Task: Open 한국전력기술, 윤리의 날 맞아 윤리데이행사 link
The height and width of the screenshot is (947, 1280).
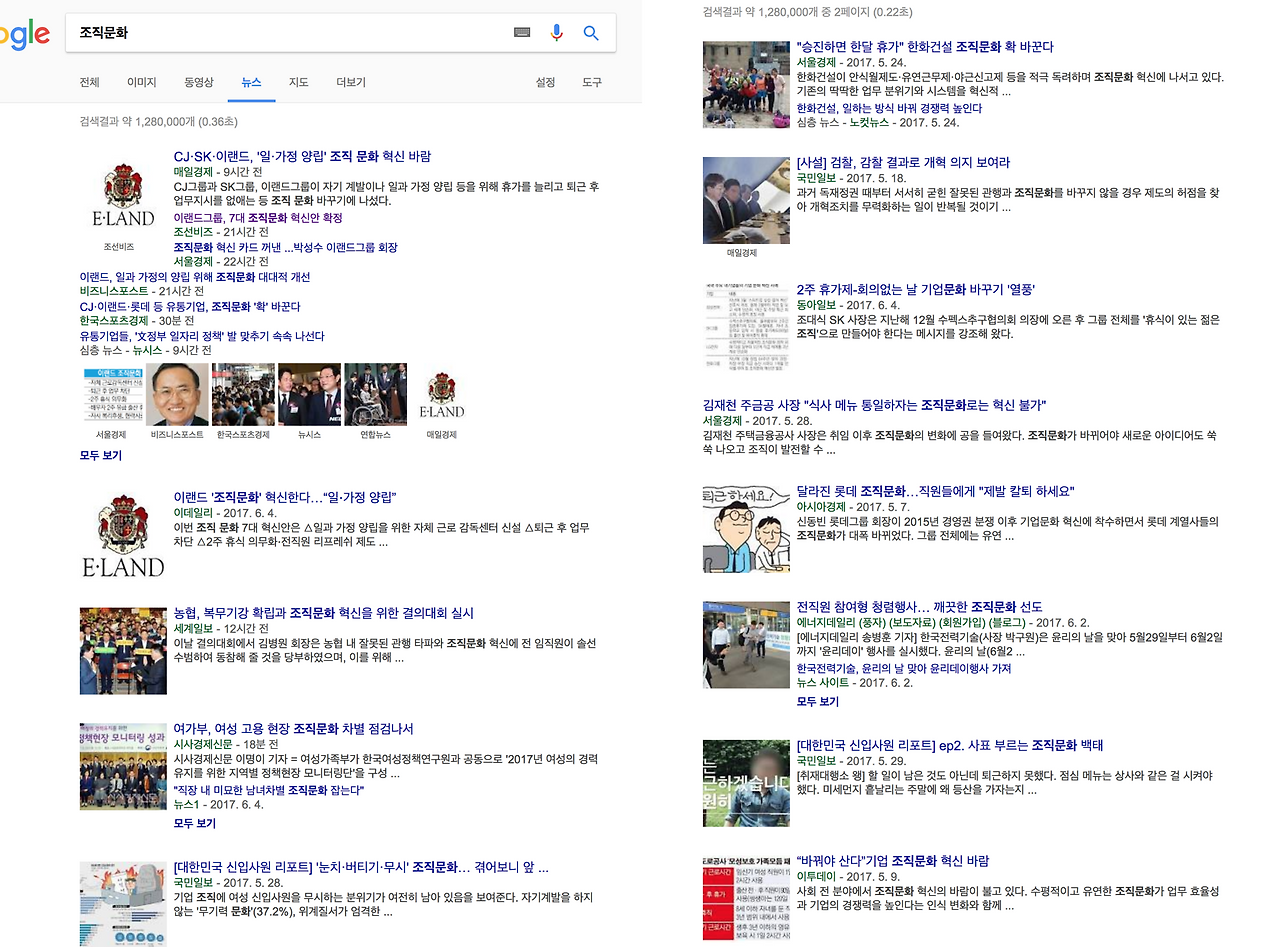Action: 904,669
